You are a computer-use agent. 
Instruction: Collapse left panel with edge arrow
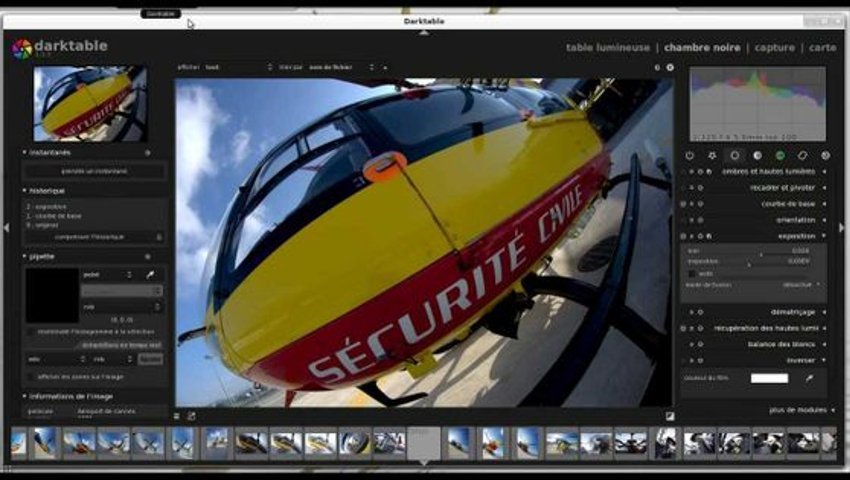(6, 228)
